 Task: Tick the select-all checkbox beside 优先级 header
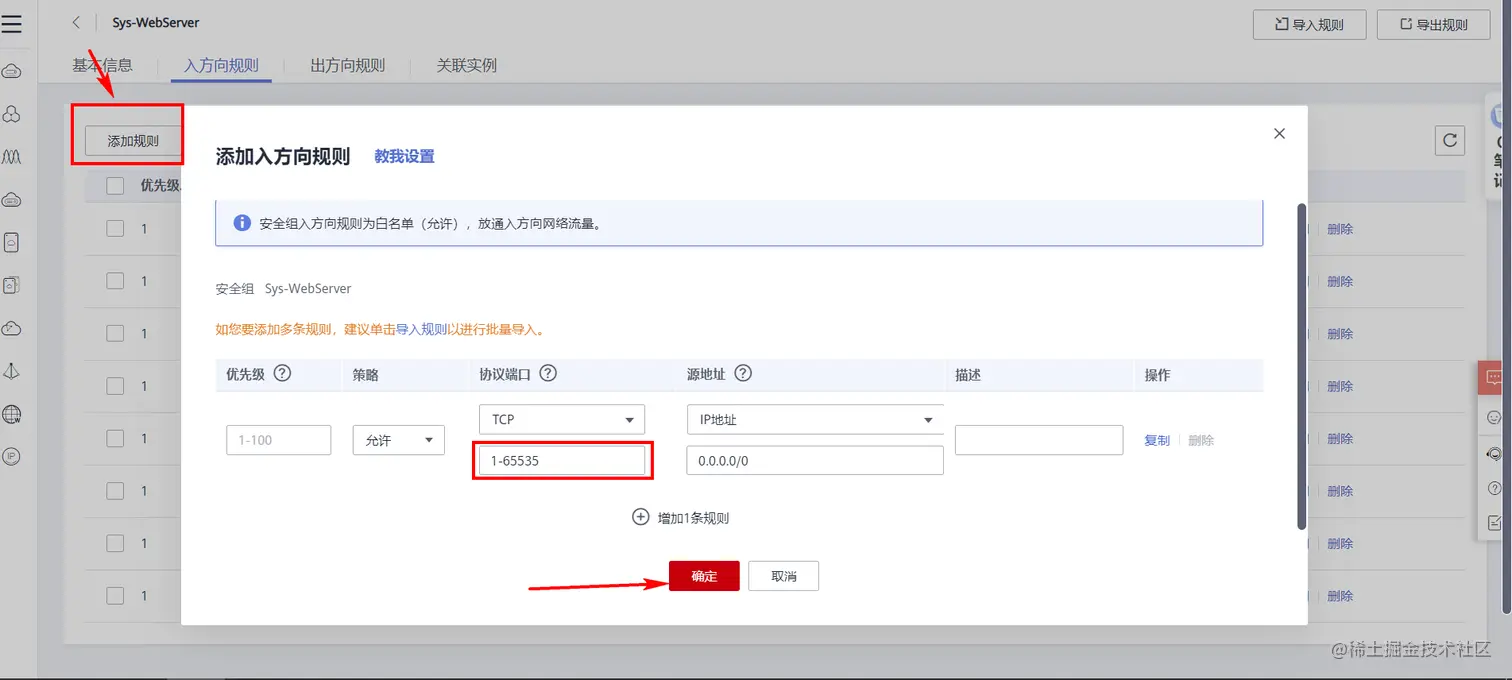(115, 185)
